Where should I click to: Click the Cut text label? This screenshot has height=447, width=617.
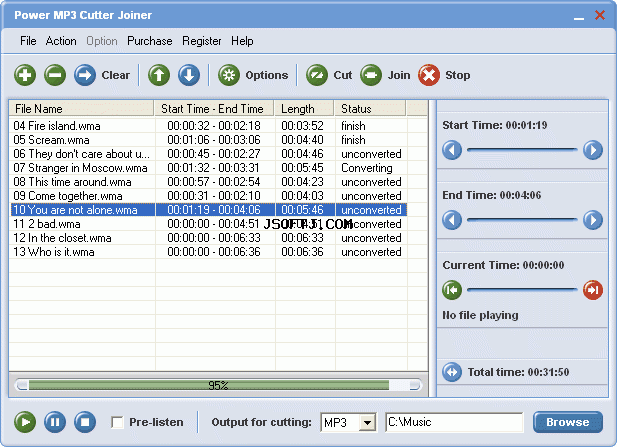[343, 75]
